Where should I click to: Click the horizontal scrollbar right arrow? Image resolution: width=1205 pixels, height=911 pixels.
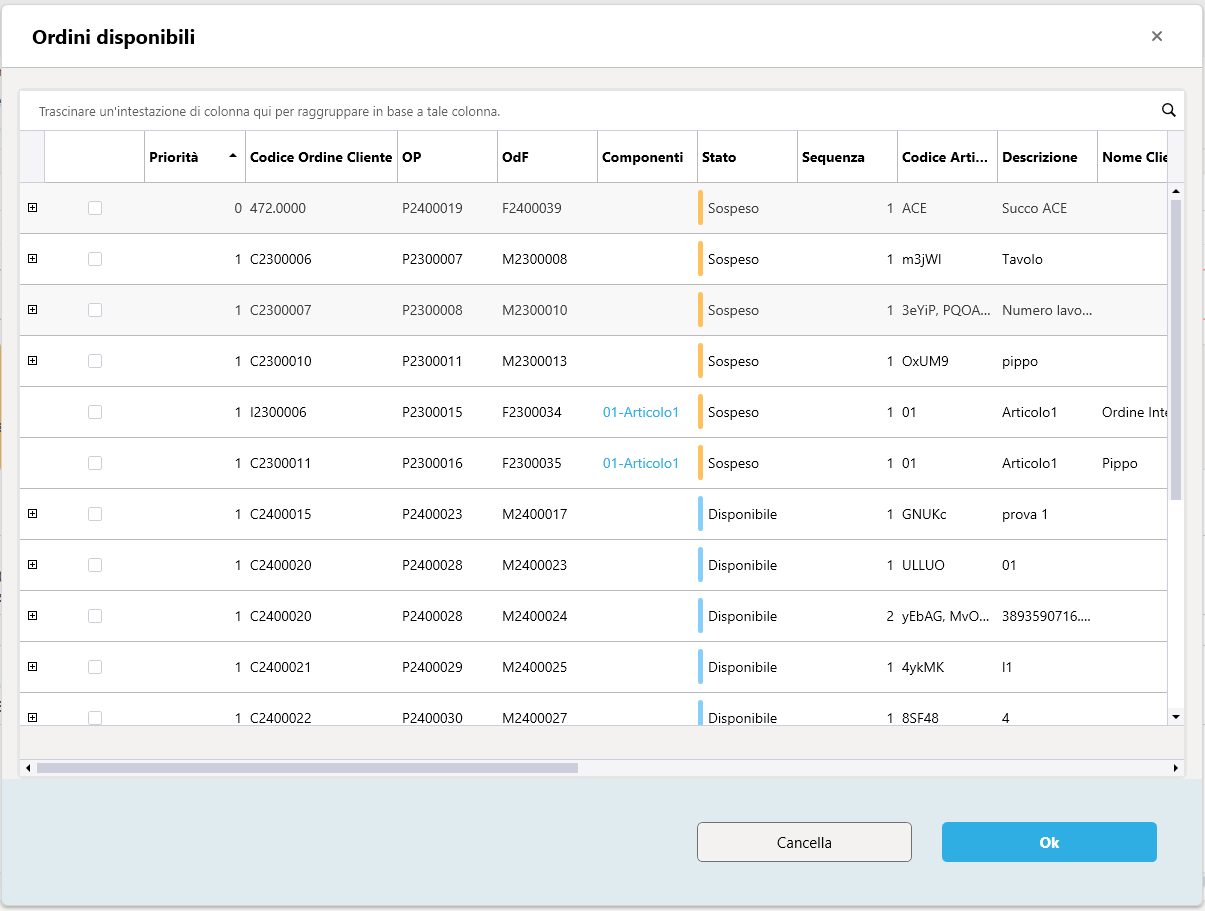point(1176,768)
